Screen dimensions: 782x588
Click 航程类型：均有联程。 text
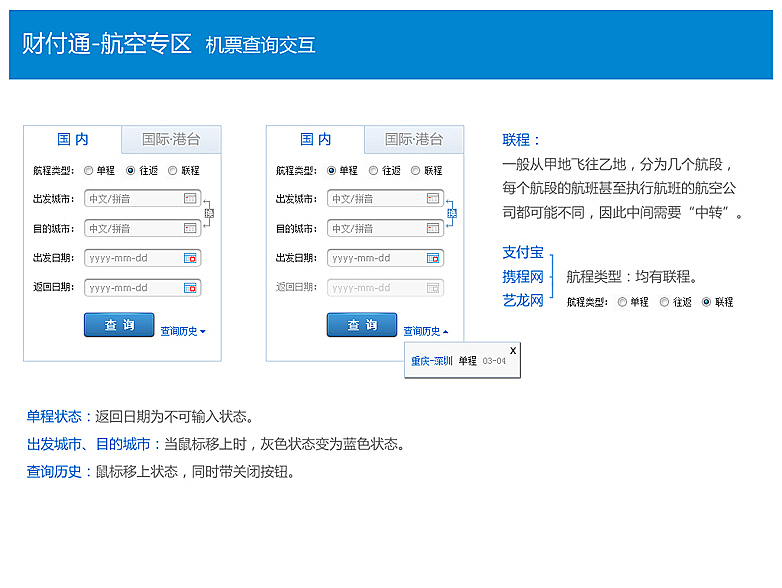coord(632,276)
